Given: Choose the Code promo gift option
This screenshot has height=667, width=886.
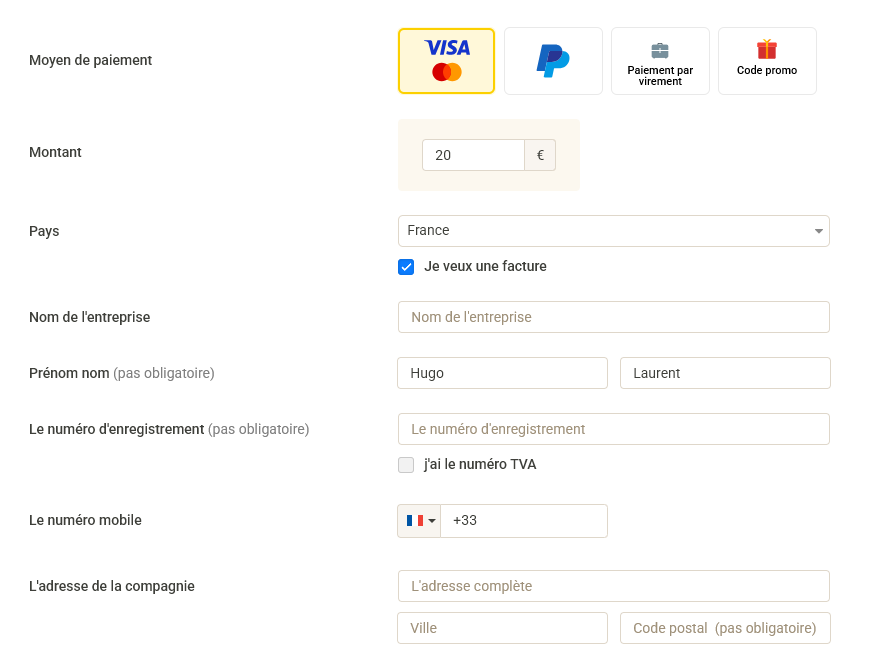Looking at the screenshot, I should tap(767, 61).
